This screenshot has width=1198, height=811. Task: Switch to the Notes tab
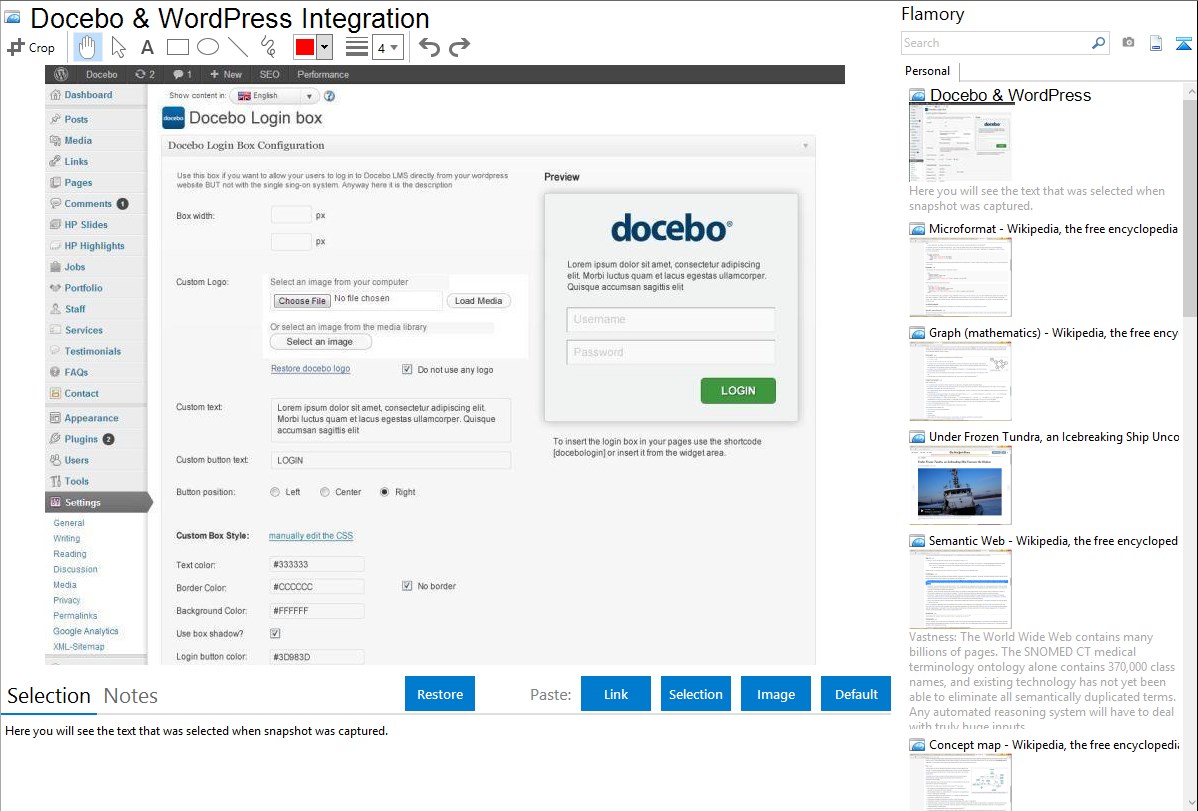click(x=130, y=696)
